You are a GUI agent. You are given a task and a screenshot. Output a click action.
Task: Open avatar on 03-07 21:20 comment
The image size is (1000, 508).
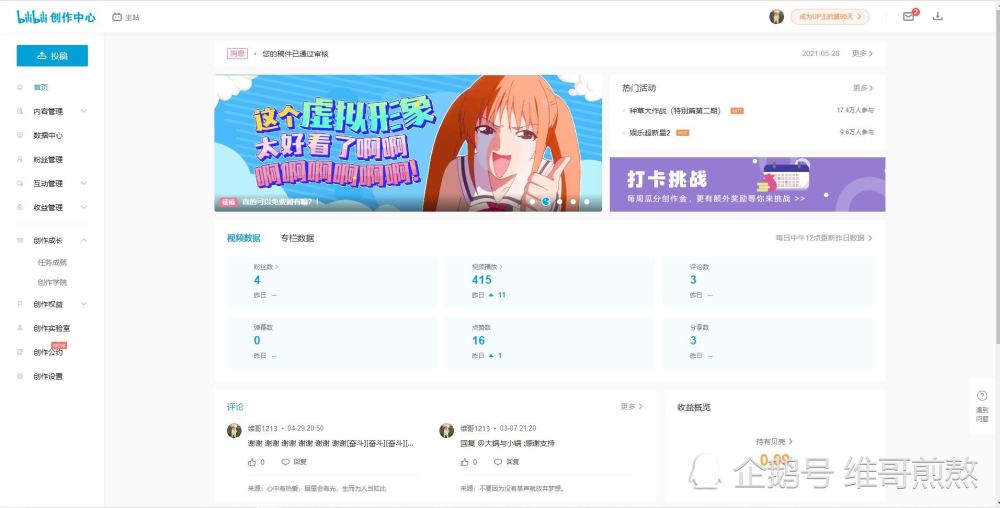(446, 430)
